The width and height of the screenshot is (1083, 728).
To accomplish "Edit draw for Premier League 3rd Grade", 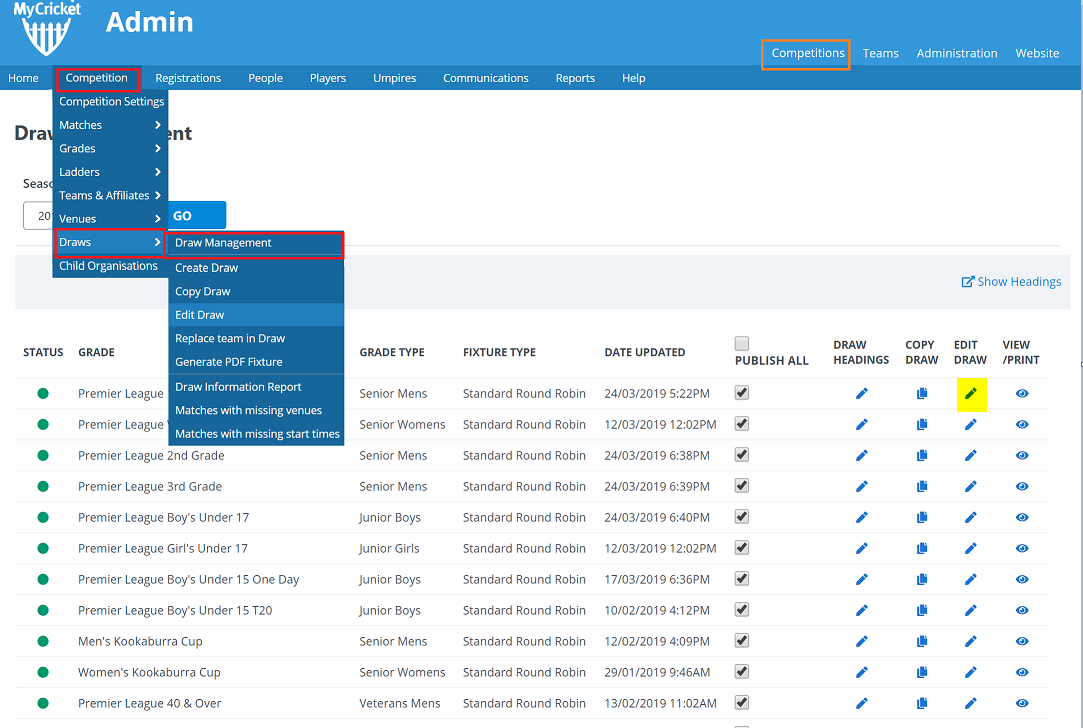I will (x=970, y=487).
